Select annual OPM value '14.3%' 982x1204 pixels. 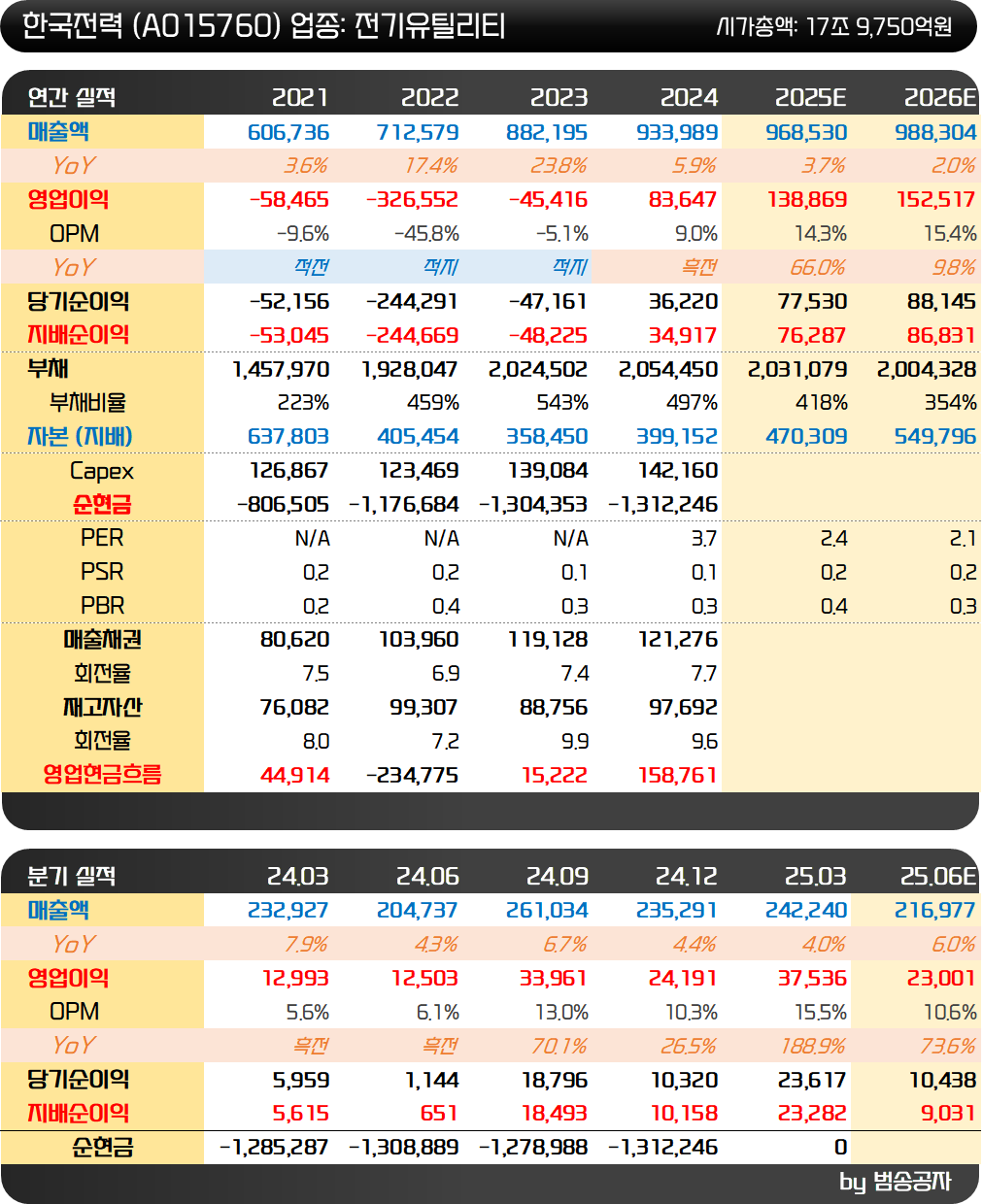point(821,234)
